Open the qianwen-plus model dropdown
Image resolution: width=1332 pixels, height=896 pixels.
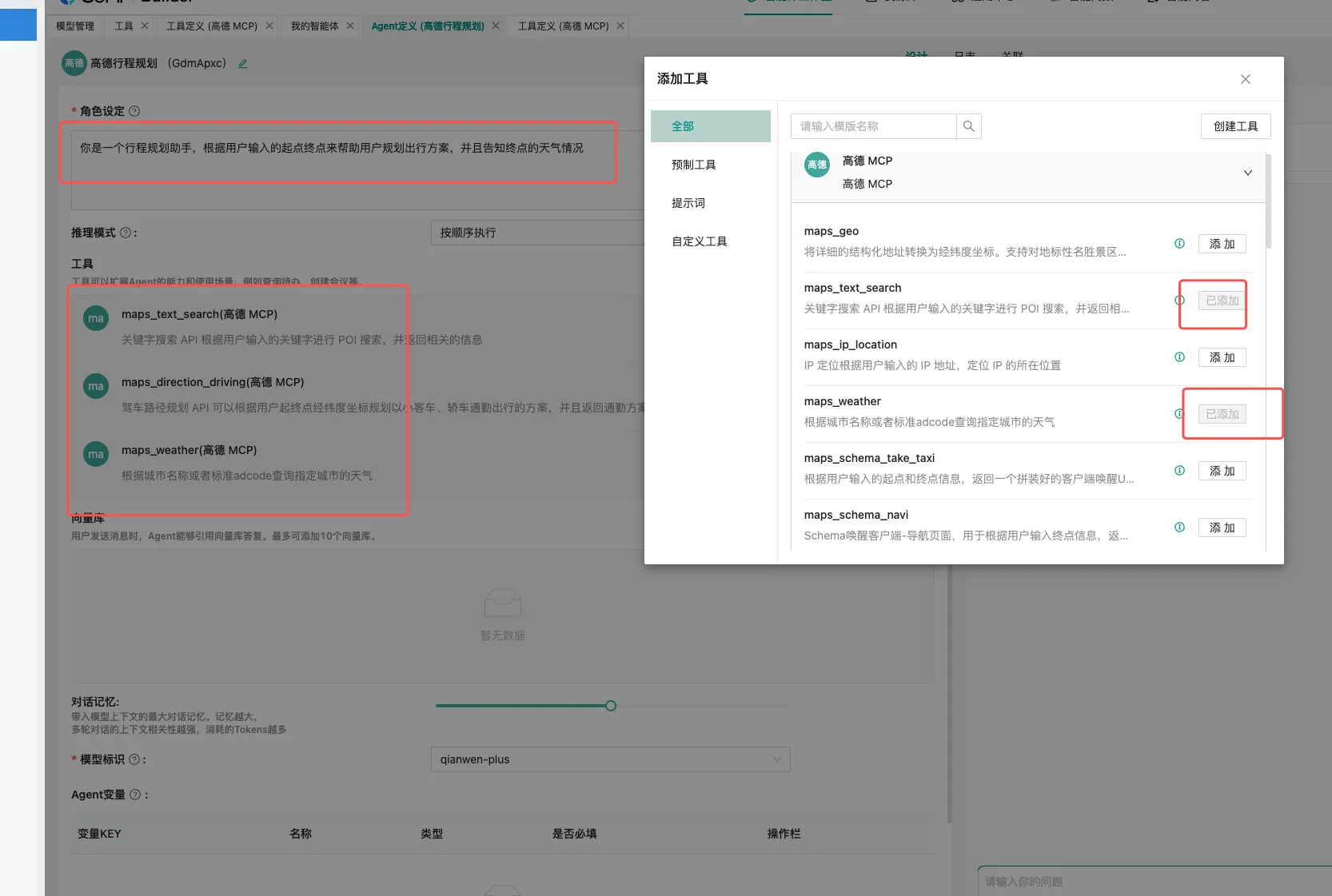click(x=610, y=759)
